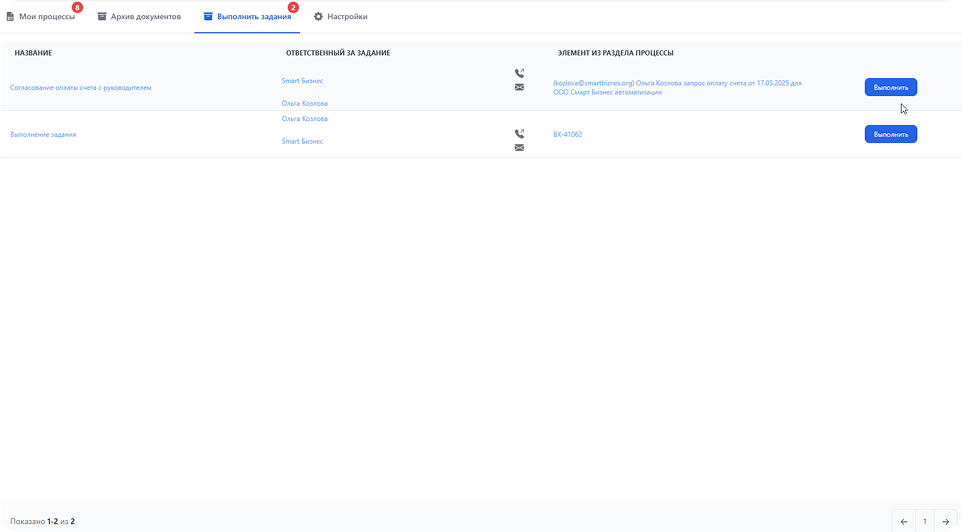
Task: Click phone icon in the Согласование оплаты счета row
Action: [519, 73]
